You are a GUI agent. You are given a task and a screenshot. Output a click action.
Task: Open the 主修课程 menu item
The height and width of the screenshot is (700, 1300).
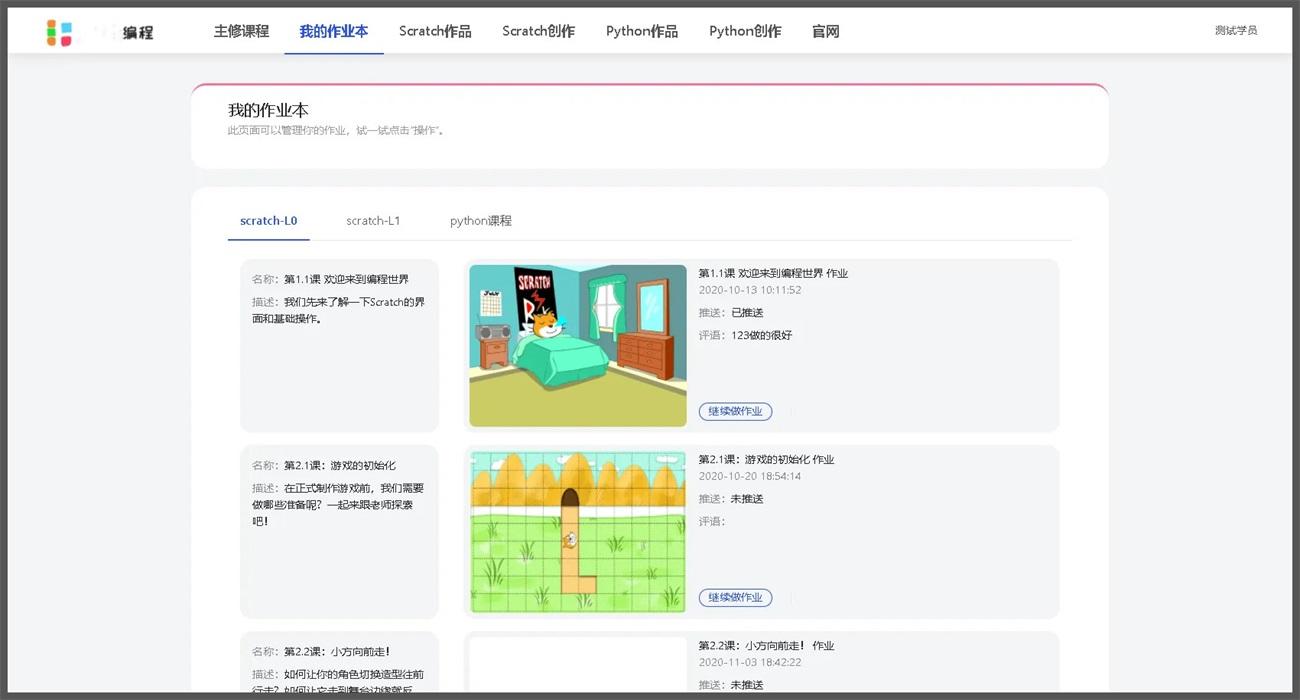241,31
